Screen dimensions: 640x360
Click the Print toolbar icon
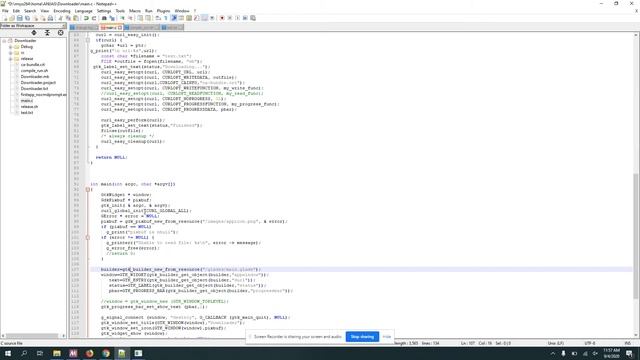click(x=51, y=18)
